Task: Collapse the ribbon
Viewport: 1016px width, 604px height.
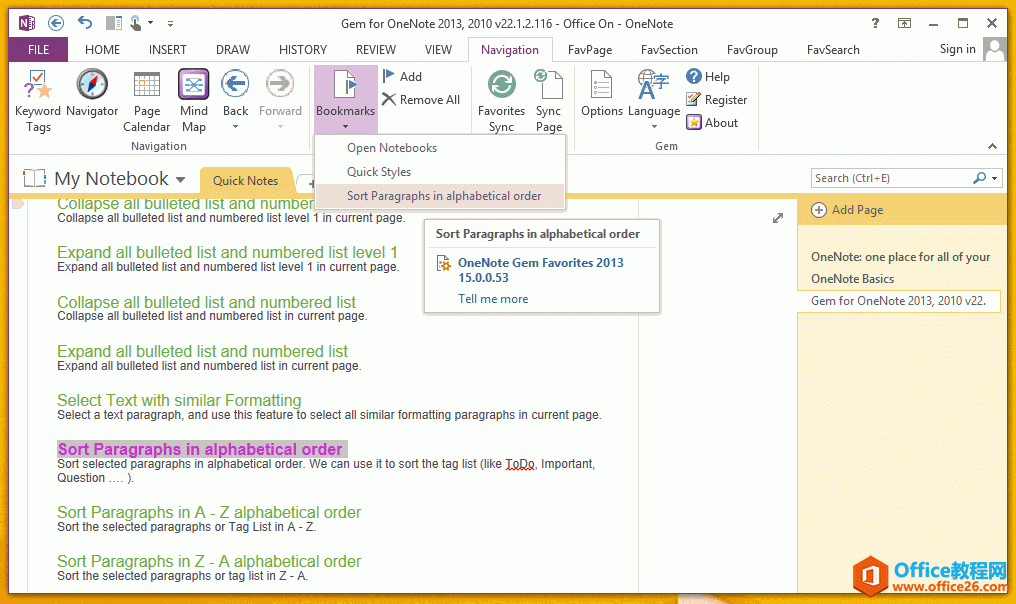Action: (992, 146)
